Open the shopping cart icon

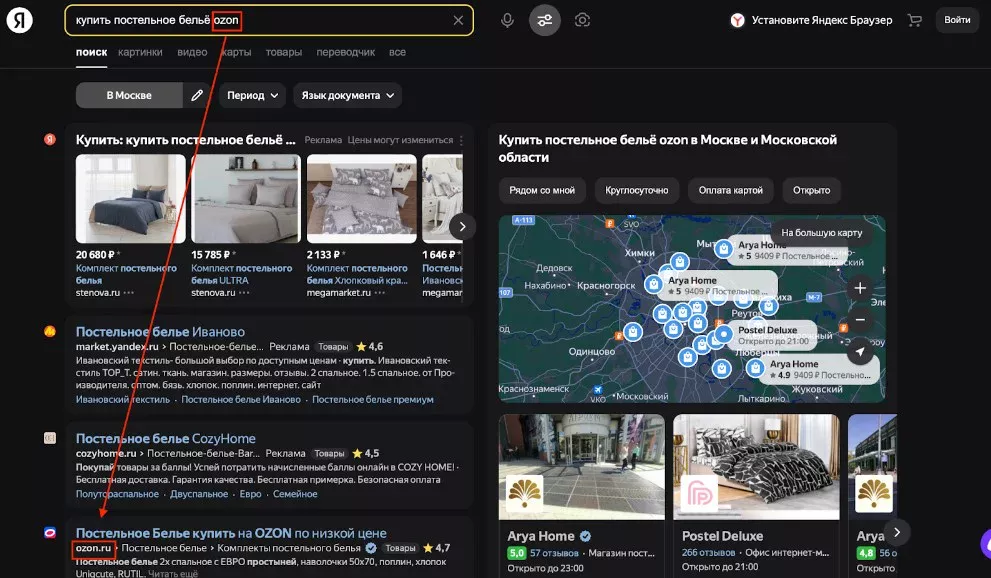tap(914, 20)
